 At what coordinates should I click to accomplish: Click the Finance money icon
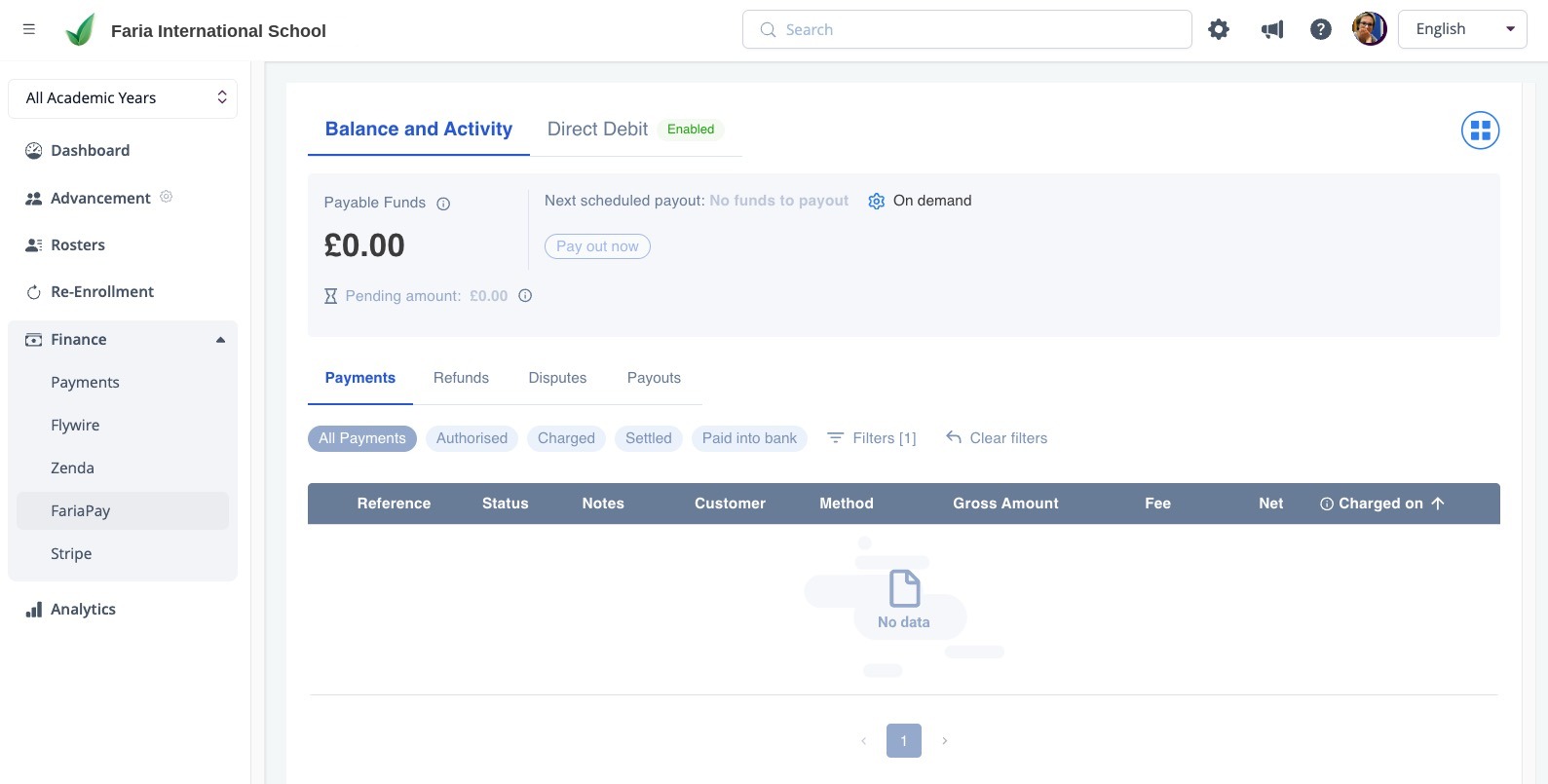34,340
